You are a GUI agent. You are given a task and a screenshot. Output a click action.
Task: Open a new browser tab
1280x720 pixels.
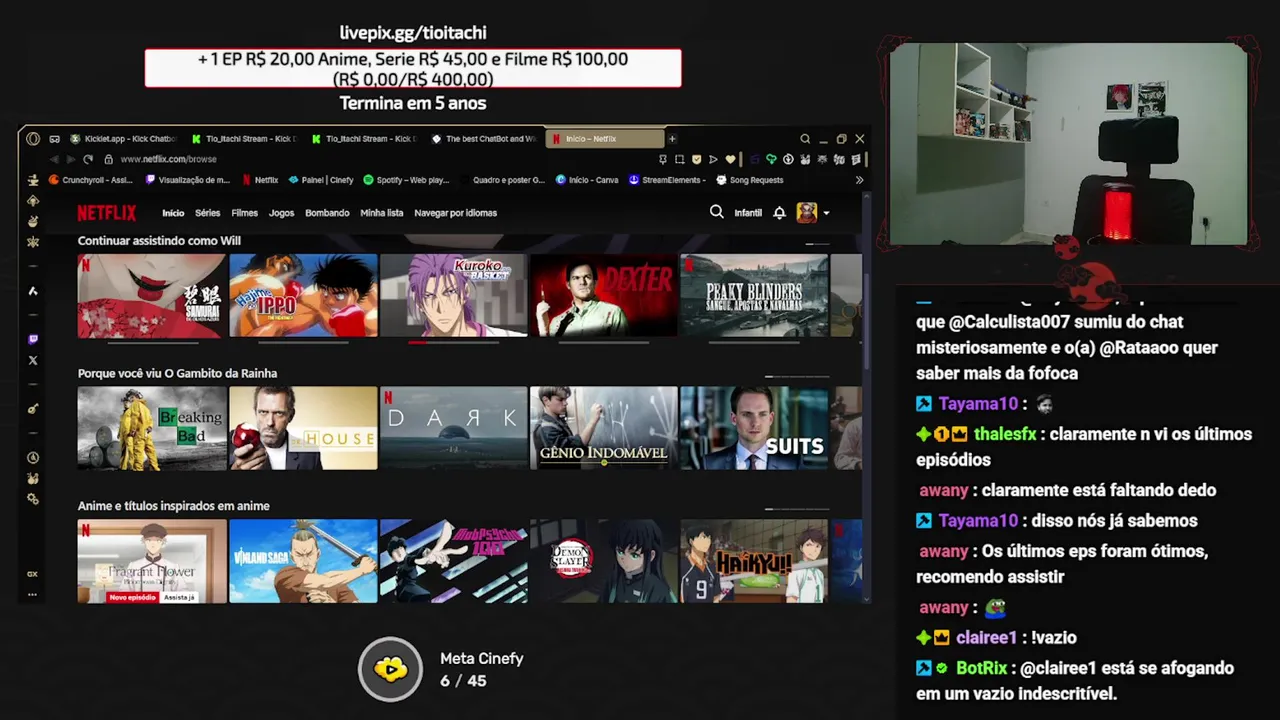pyautogui.click(x=673, y=139)
